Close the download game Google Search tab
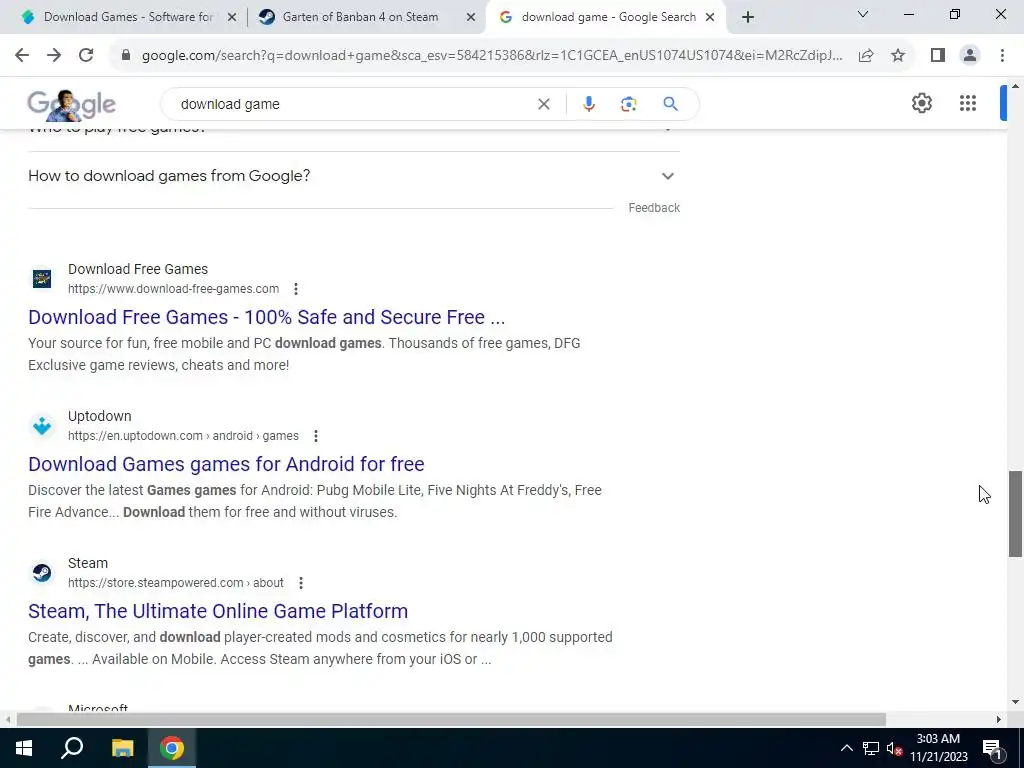Screen dimensions: 1024x768 (x=709, y=18)
